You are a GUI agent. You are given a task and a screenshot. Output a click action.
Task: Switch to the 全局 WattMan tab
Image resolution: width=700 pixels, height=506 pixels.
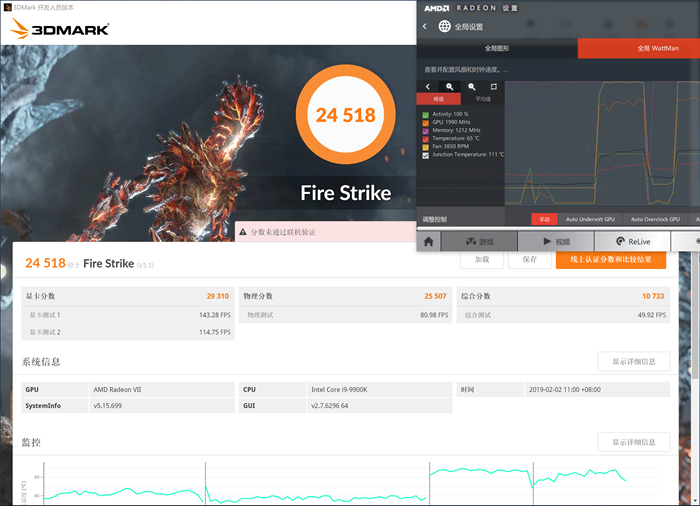(639, 48)
